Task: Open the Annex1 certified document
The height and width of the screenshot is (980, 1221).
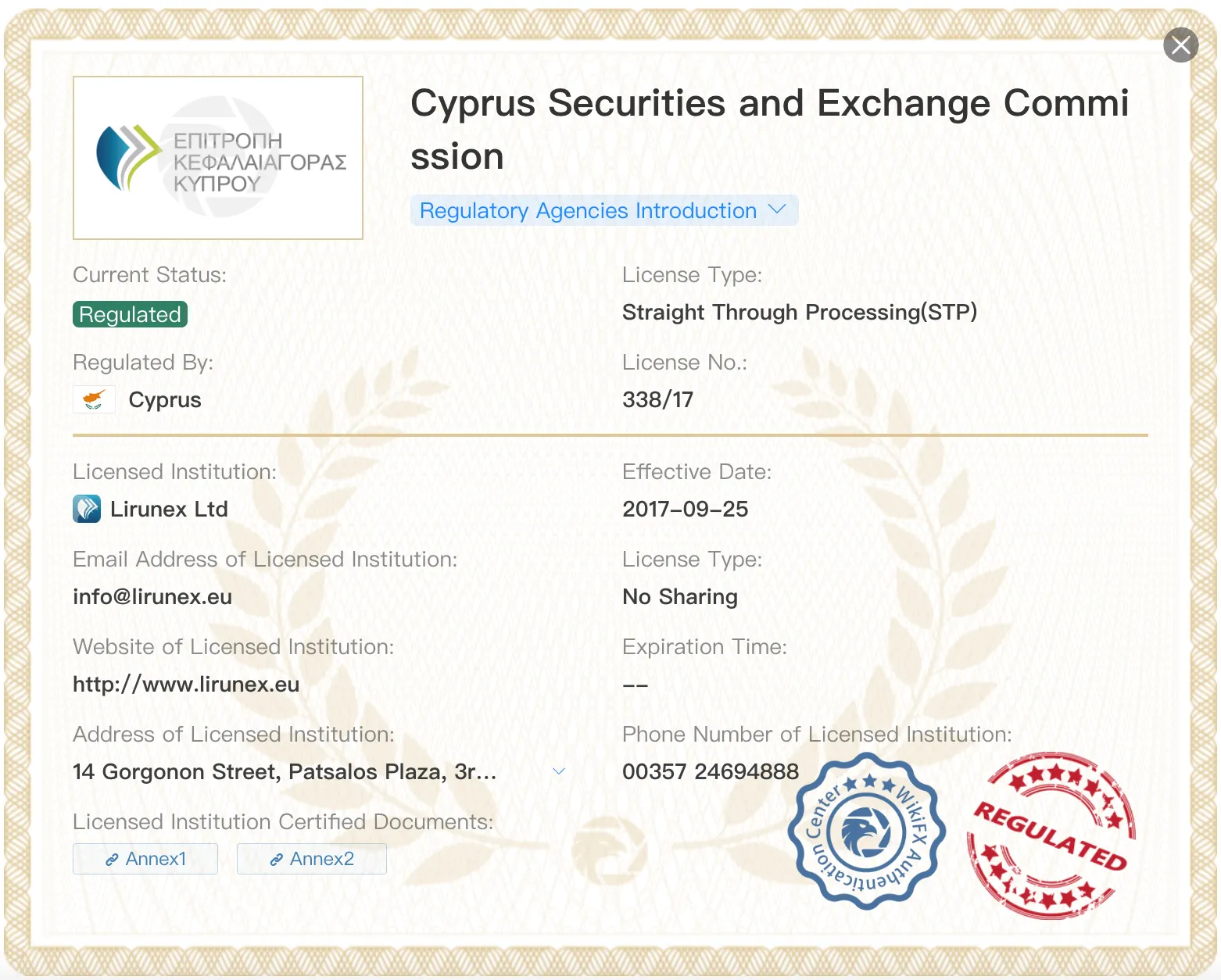Action: (x=145, y=859)
